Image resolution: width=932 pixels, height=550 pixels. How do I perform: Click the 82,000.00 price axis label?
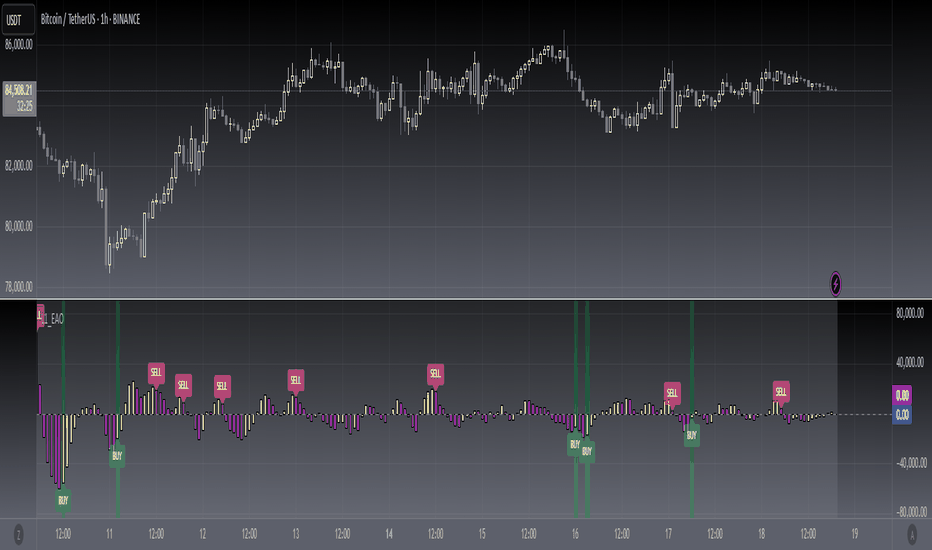(19, 165)
